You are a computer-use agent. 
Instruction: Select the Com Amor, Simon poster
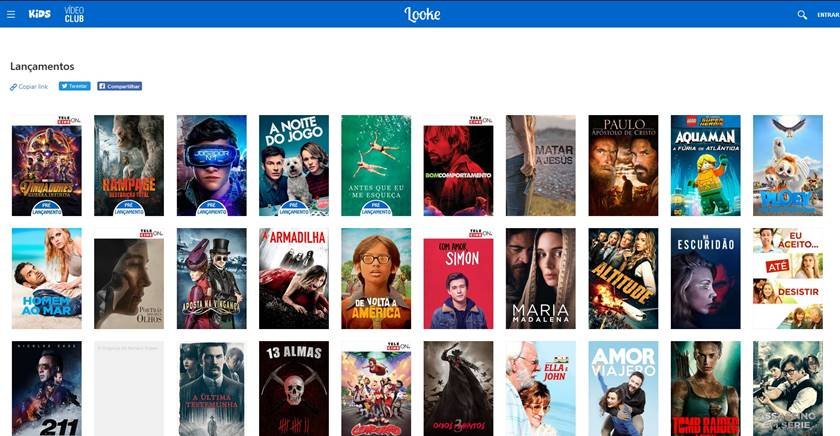coord(459,279)
